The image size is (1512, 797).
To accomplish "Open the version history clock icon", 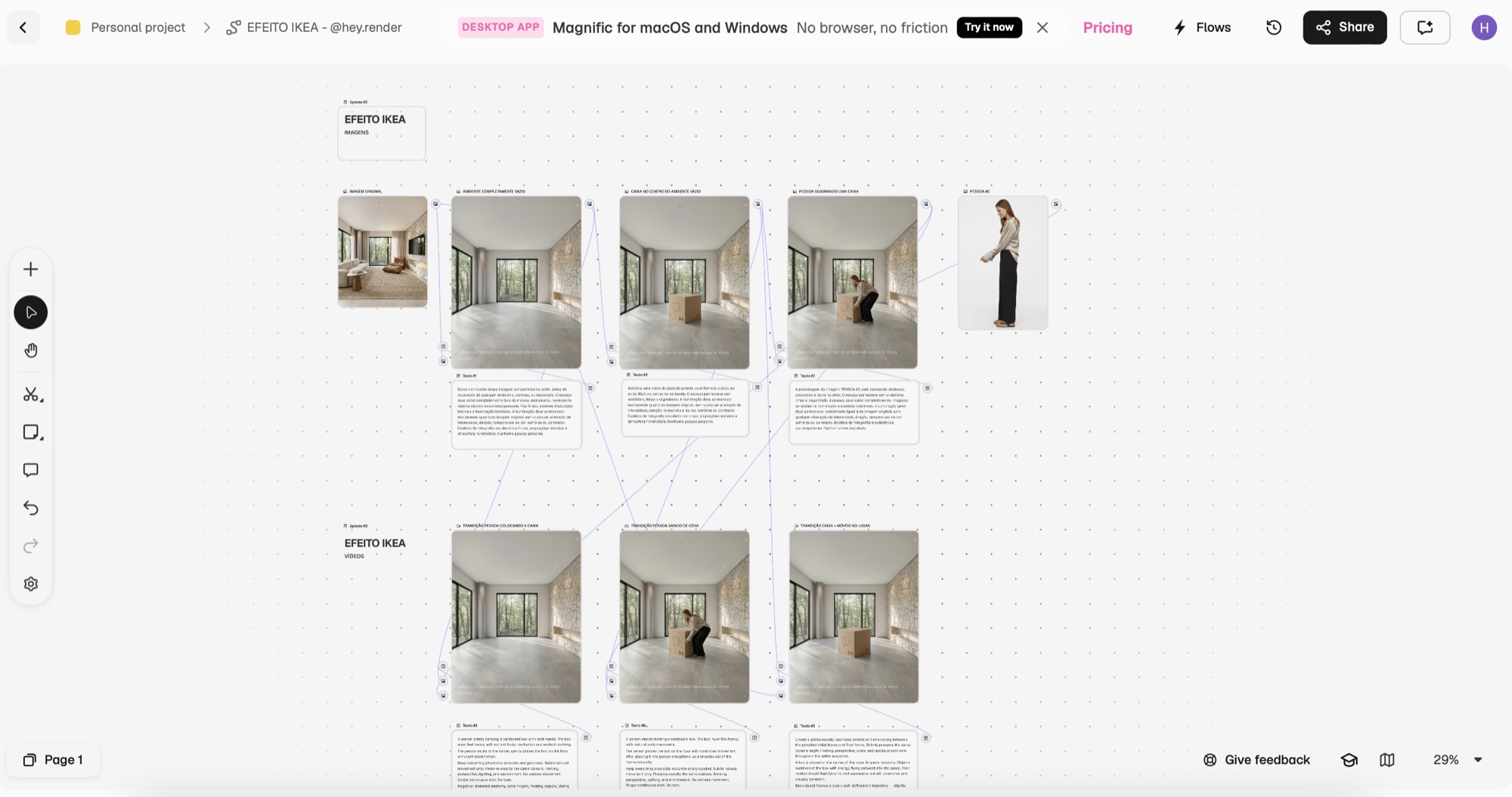I will point(1274,28).
